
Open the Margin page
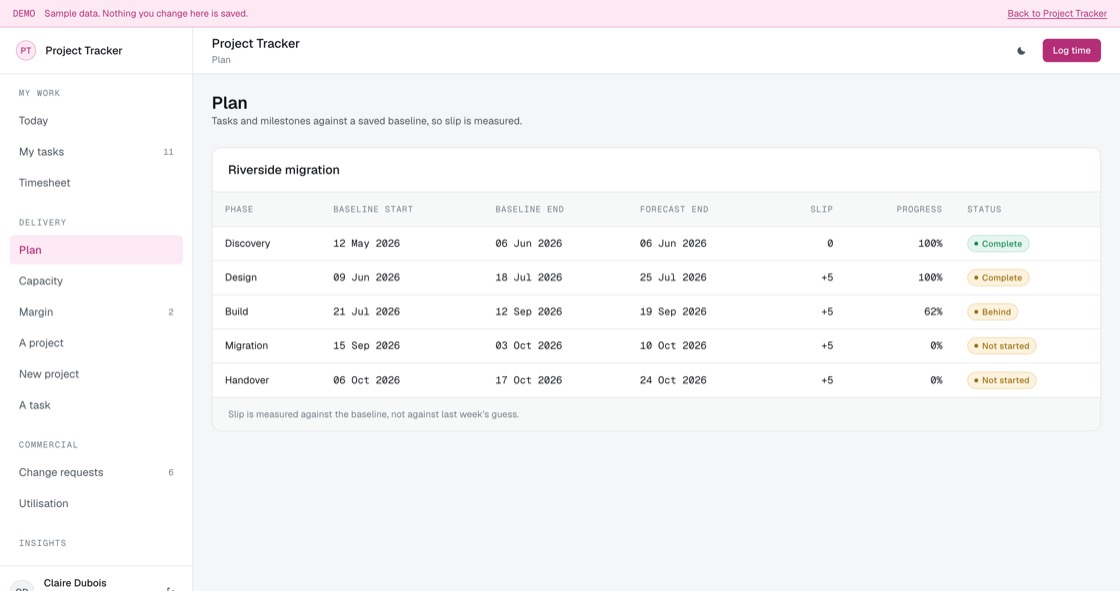[96, 312]
